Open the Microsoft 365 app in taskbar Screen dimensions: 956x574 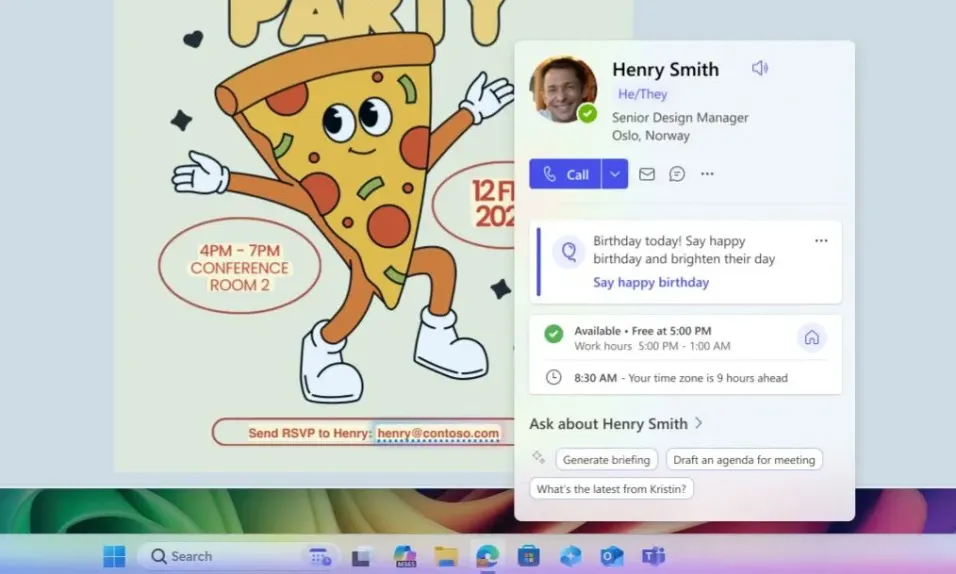click(x=404, y=556)
